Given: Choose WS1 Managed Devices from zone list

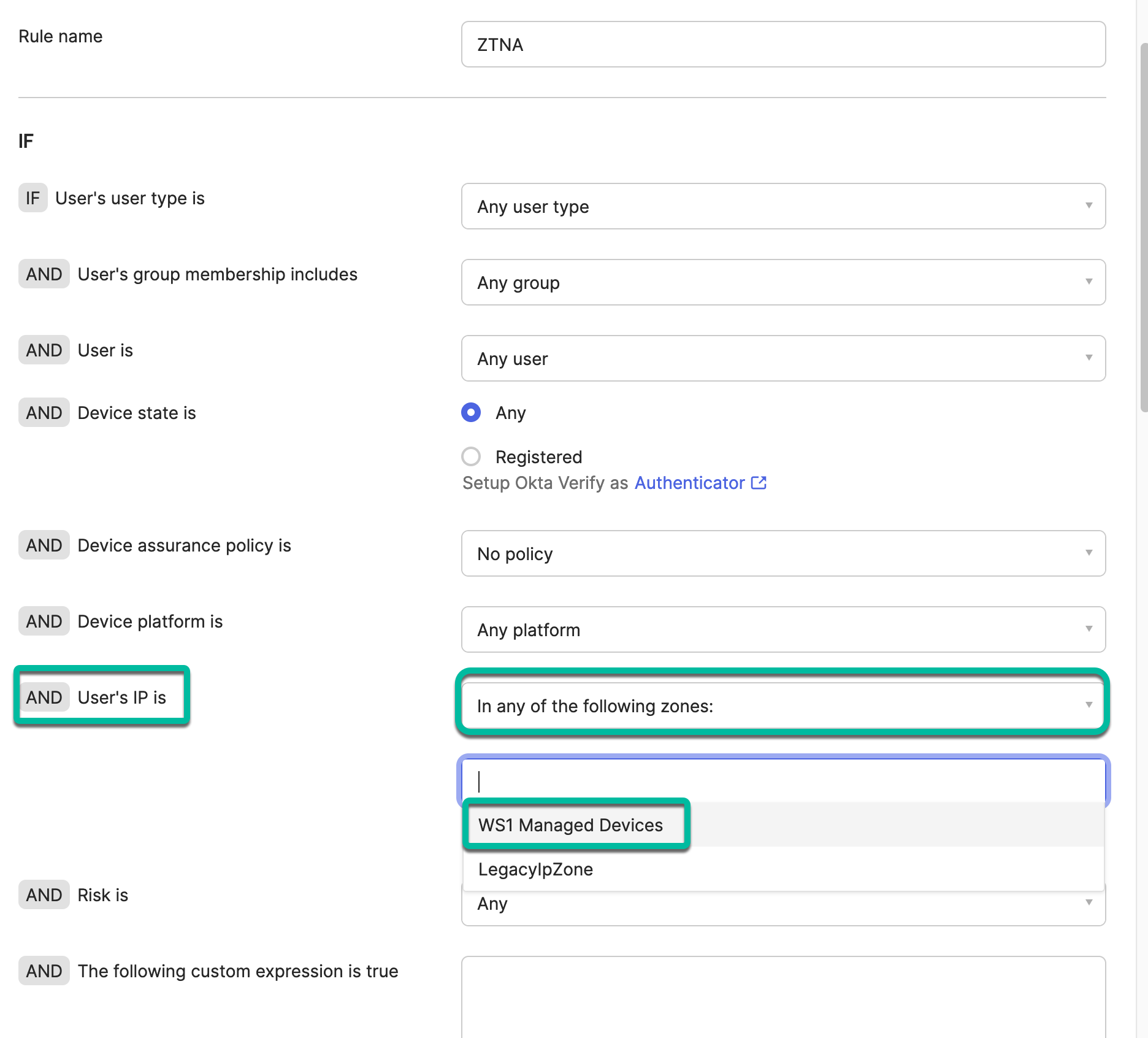Looking at the screenshot, I should [x=570, y=825].
